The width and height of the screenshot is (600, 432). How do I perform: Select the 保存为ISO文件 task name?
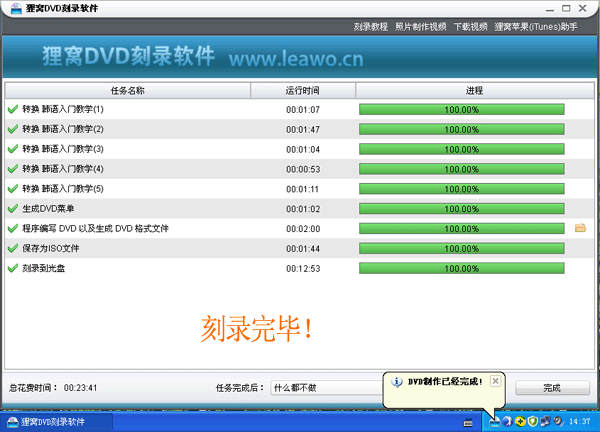pos(51,248)
